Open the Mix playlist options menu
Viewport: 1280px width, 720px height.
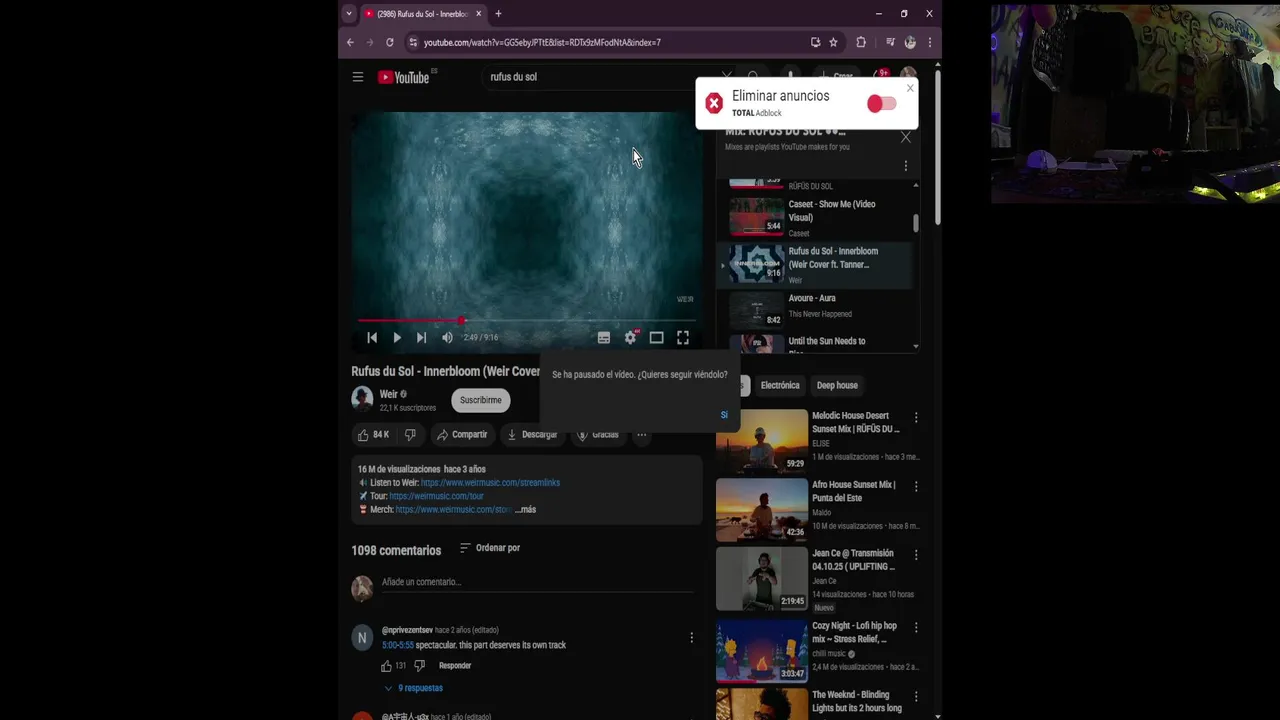(906, 166)
